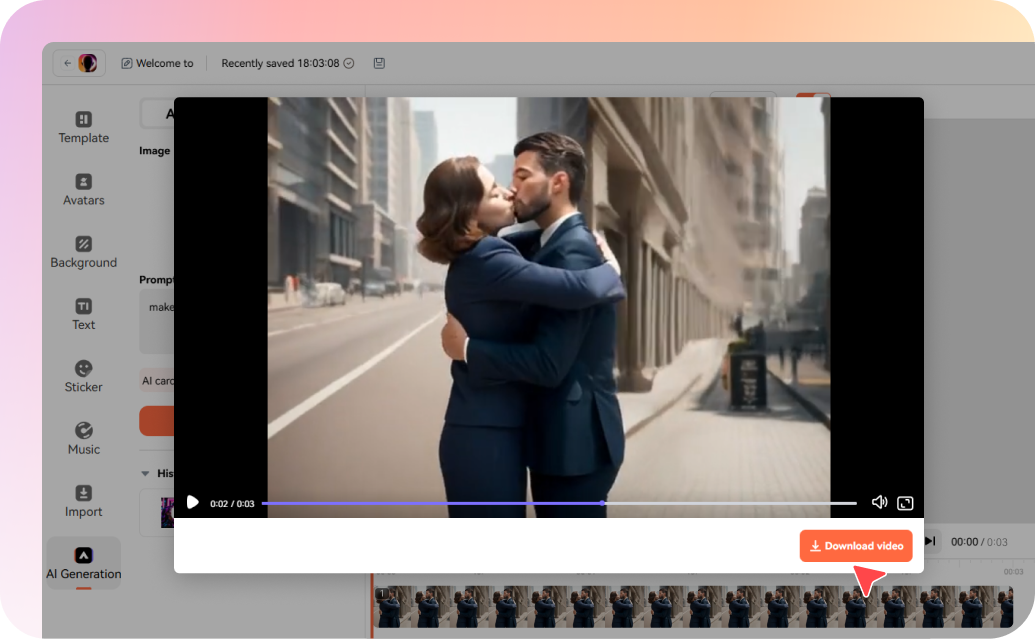Skip to next frame in timeline controls

(x=930, y=541)
